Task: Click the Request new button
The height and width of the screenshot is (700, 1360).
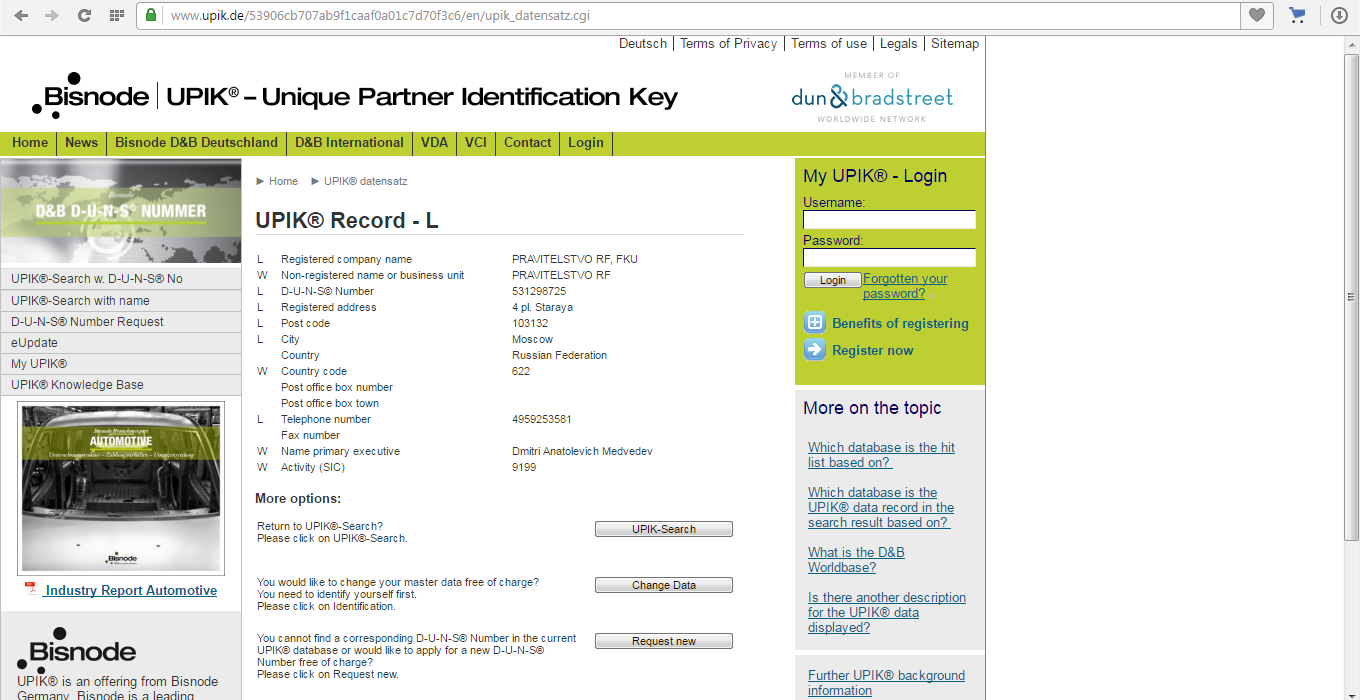Action: (664, 641)
